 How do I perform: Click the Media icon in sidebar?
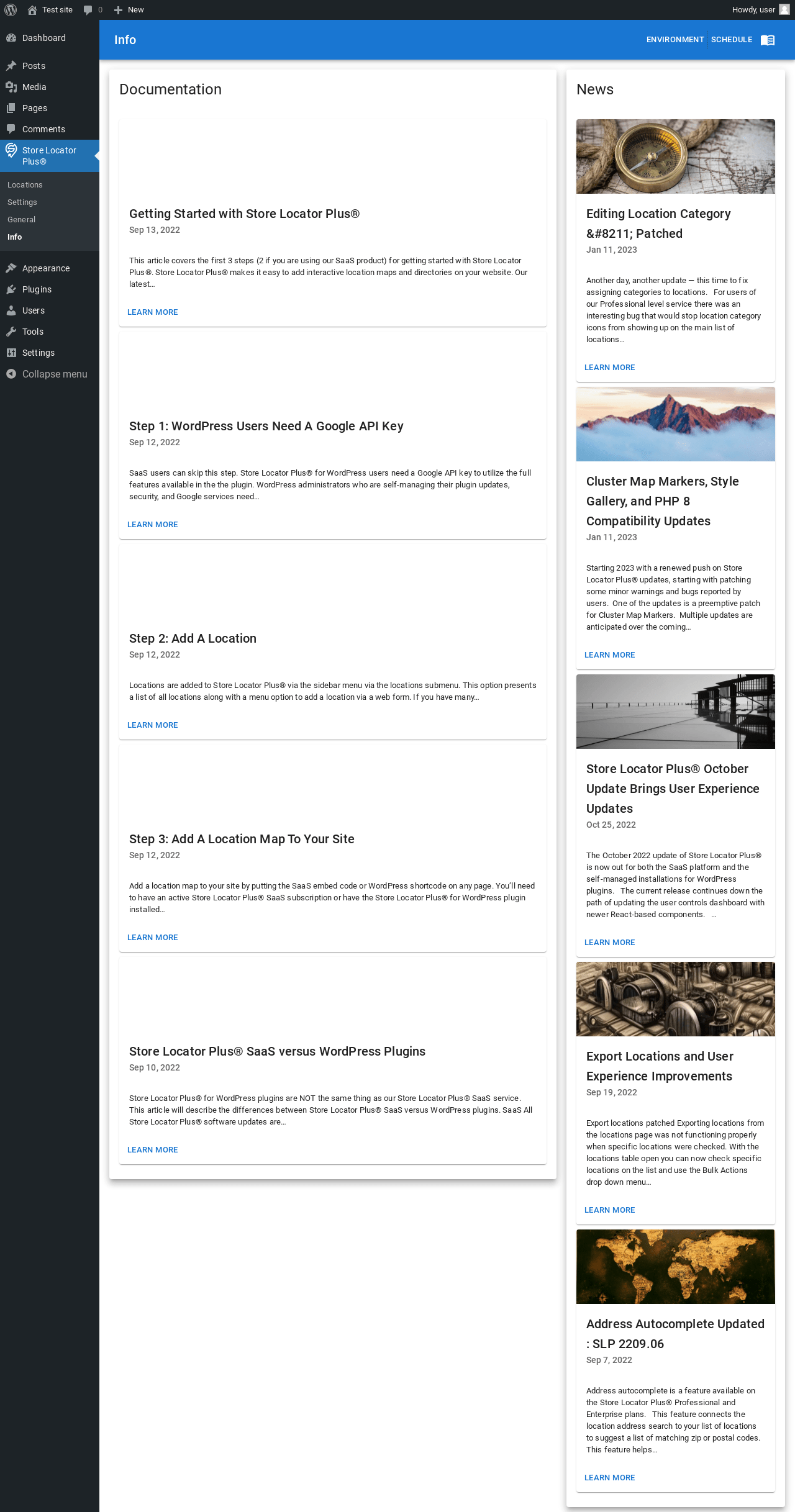pos(11,87)
